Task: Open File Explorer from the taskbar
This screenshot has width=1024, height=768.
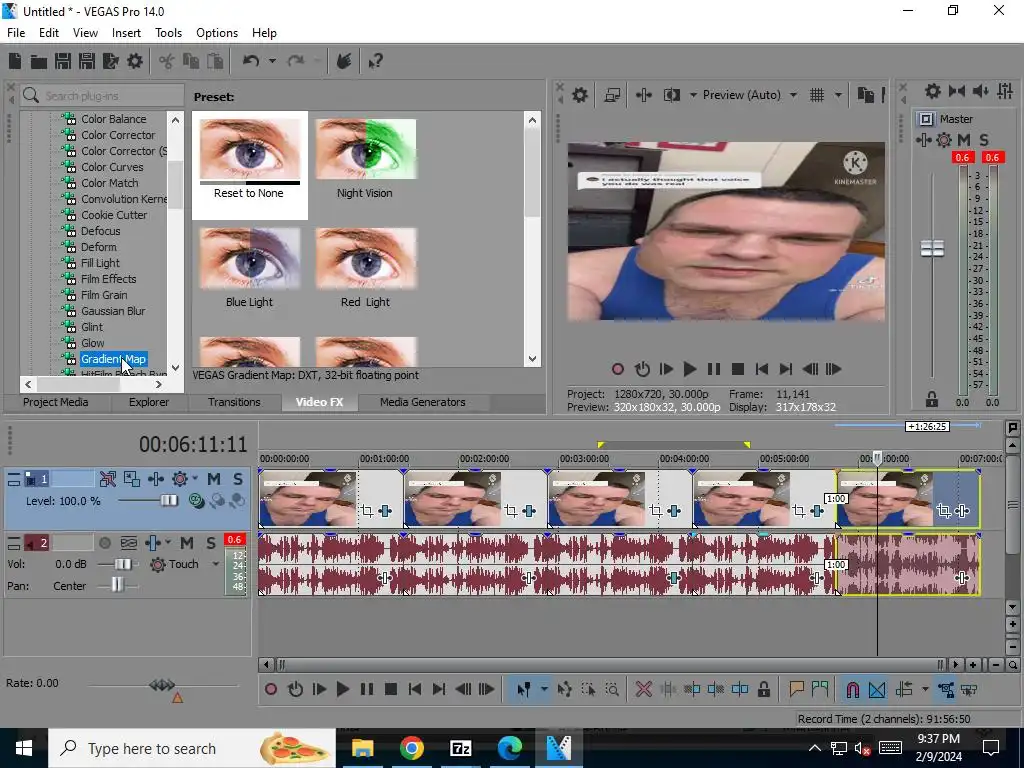Action: coord(362,748)
